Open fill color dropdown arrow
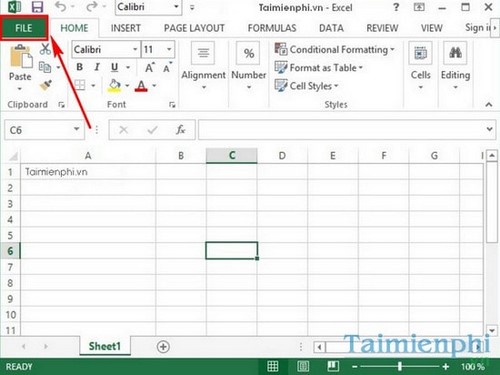 pos(127,86)
